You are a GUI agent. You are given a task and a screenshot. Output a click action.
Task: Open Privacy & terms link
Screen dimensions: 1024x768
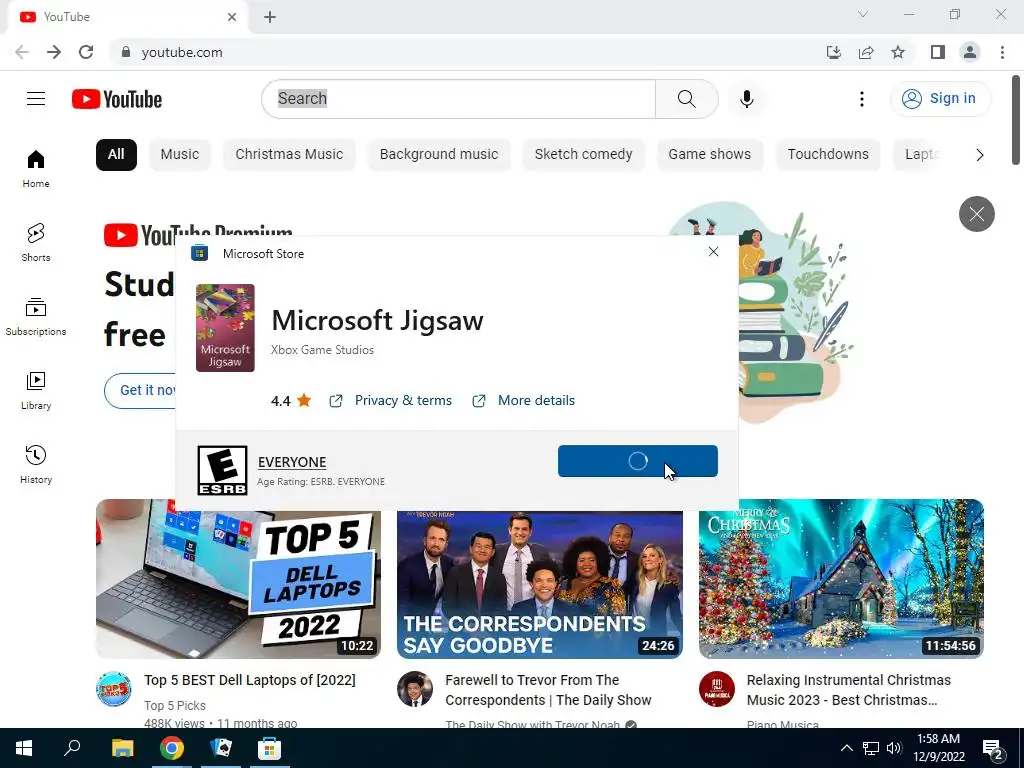[x=403, y=400]
